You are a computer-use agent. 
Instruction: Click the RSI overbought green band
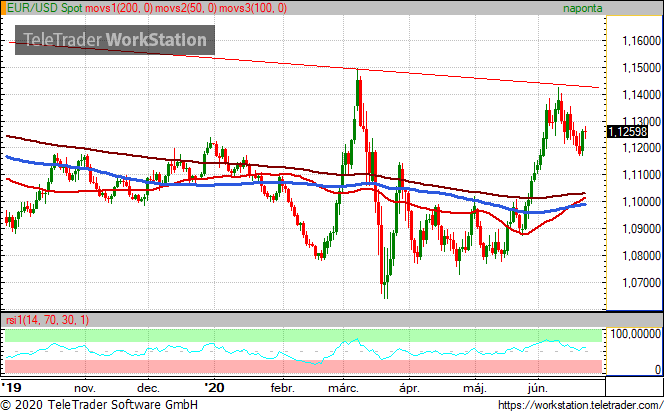303,335
